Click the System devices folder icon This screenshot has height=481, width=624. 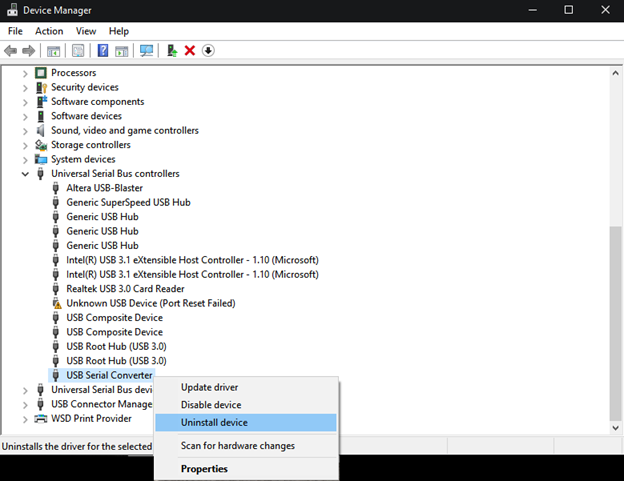tap(41, 160)
